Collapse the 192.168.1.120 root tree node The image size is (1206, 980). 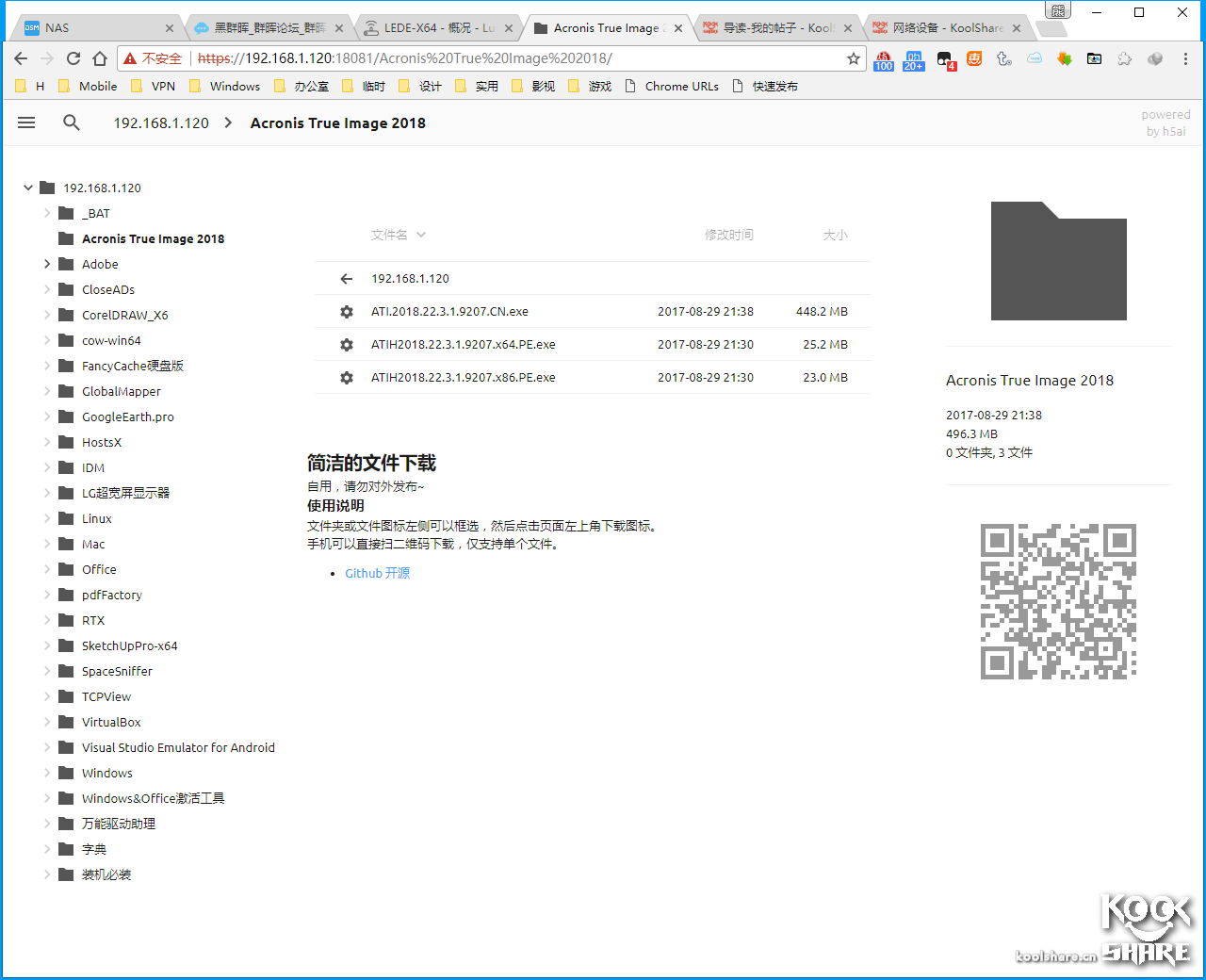28,188
